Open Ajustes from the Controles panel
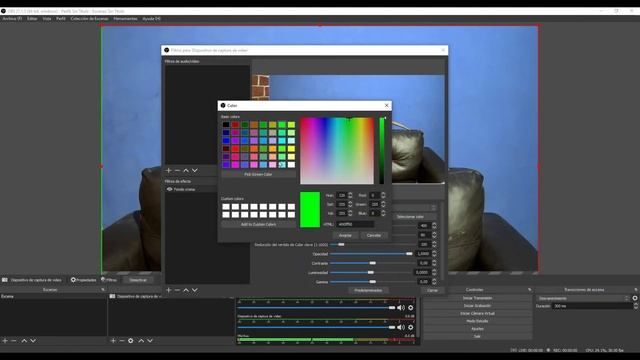This screenshot has height=360, width=640. [477, 329]
